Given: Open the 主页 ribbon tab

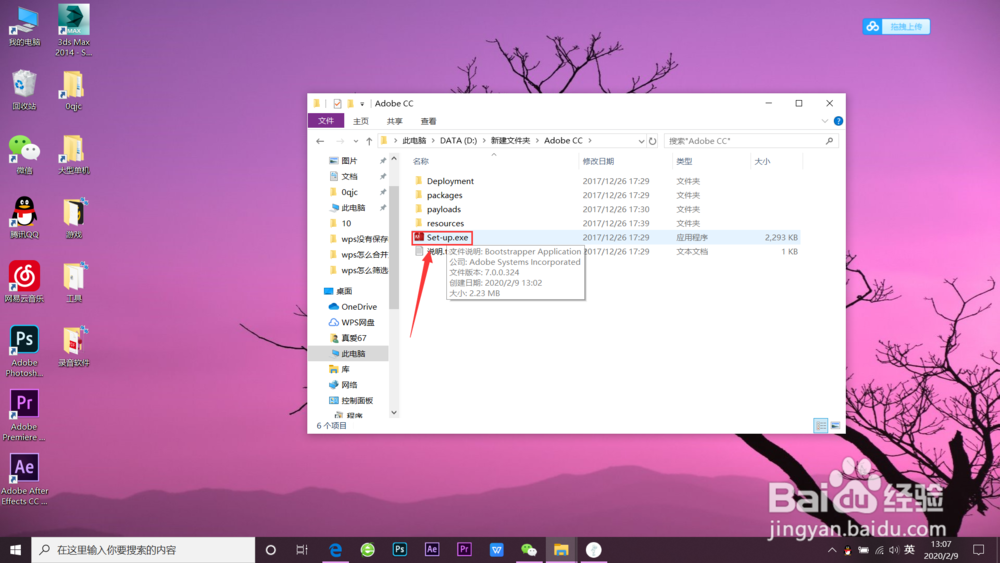Looking at the screenshot, I should 361,121.
